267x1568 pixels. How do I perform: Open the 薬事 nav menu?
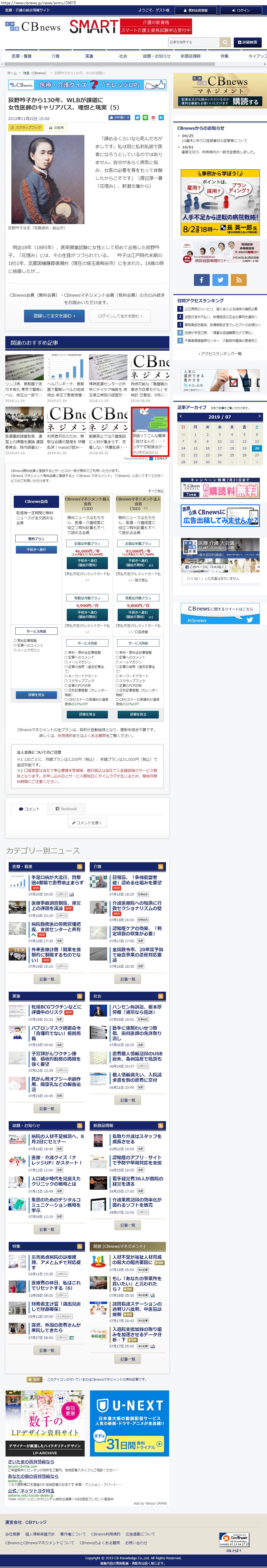pyautogui.click(x=89, y=56)
